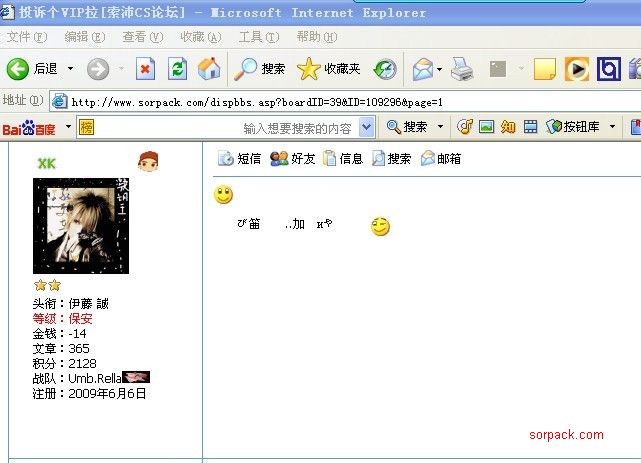Viewport: 641px width, 463px height.
Task: Click the Back (后退) button
Action: pyautogui.click(x=33, y=69)
